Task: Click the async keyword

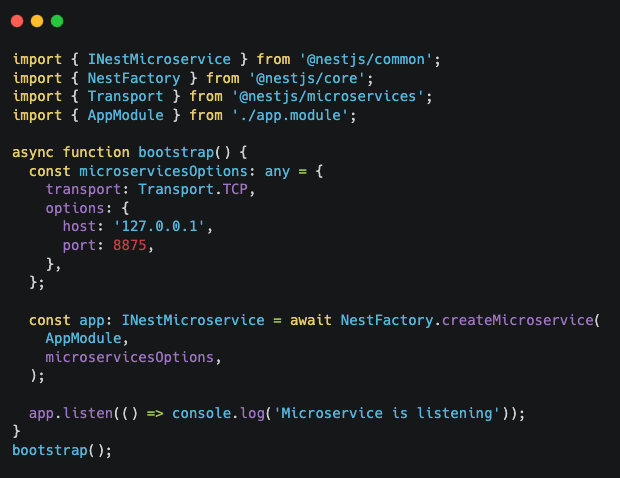Action: [33, 153]
